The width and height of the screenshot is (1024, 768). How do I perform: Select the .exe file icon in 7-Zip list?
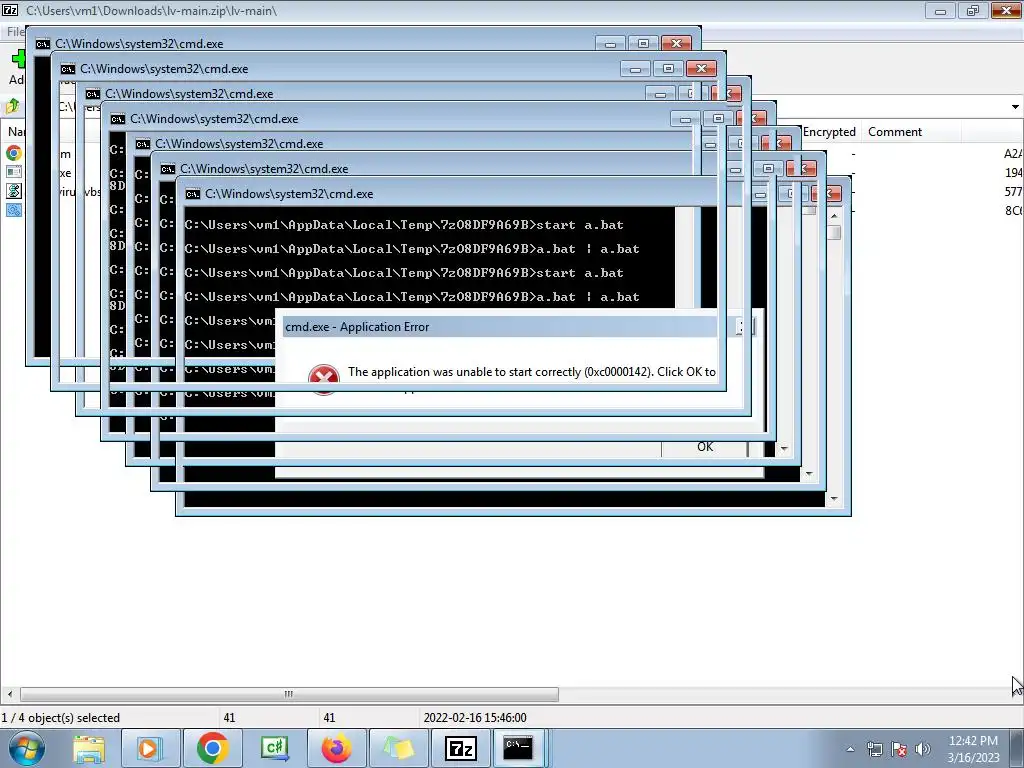click(x=14, y=172)
